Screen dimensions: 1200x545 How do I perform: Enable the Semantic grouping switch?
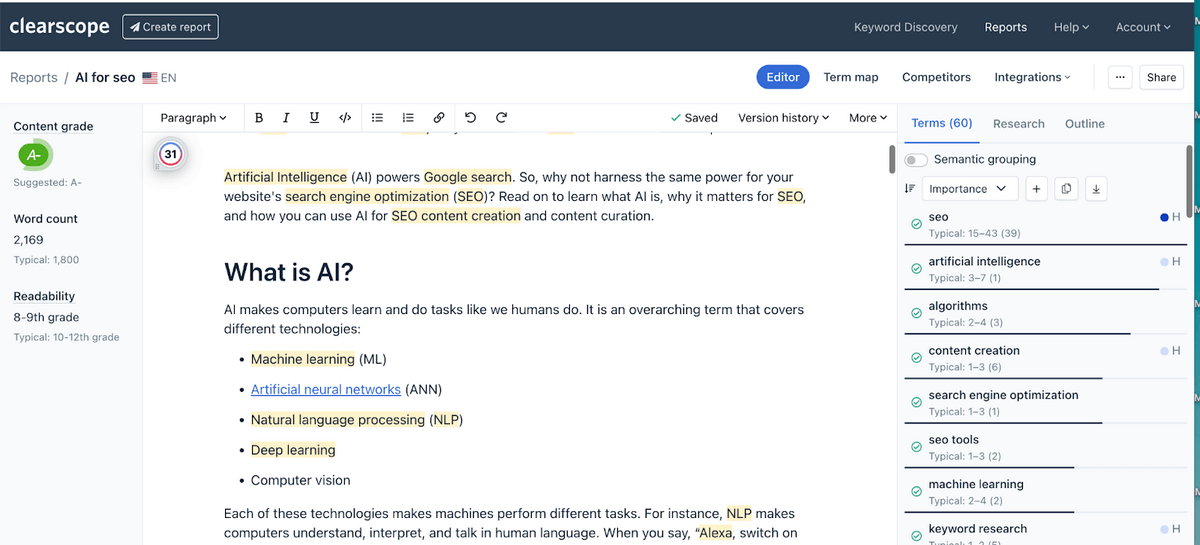[916, 160]
